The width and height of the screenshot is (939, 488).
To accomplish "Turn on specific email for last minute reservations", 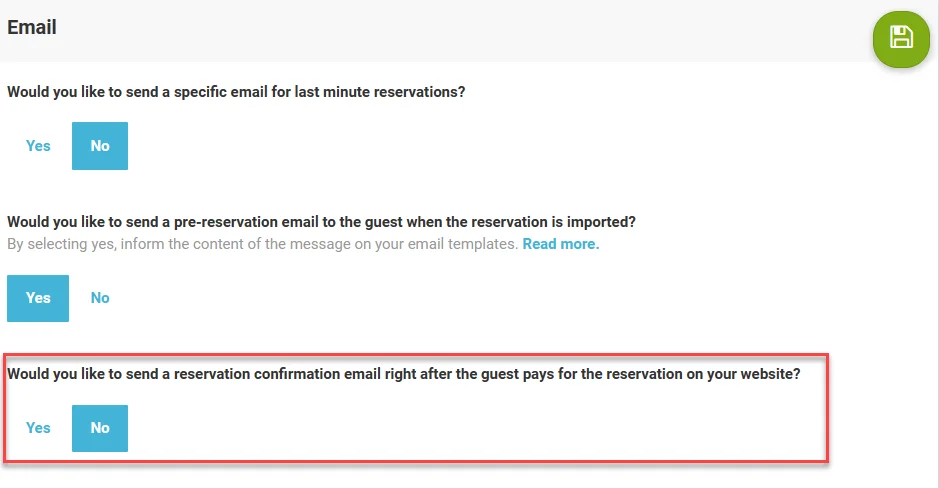I will pyautogui.click(x=38, y=146).
